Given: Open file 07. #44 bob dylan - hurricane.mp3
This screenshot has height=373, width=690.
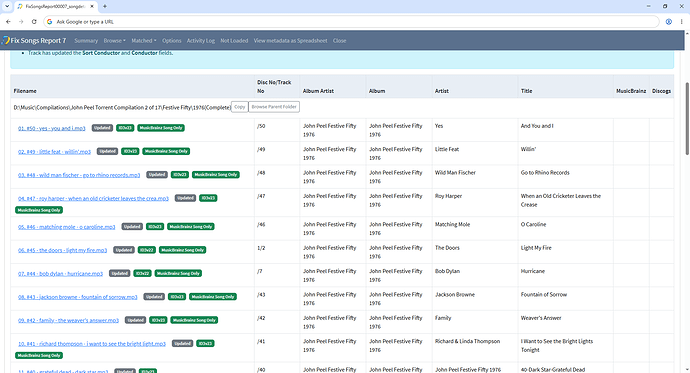Looking at the screenshot, I should (60, 274).
